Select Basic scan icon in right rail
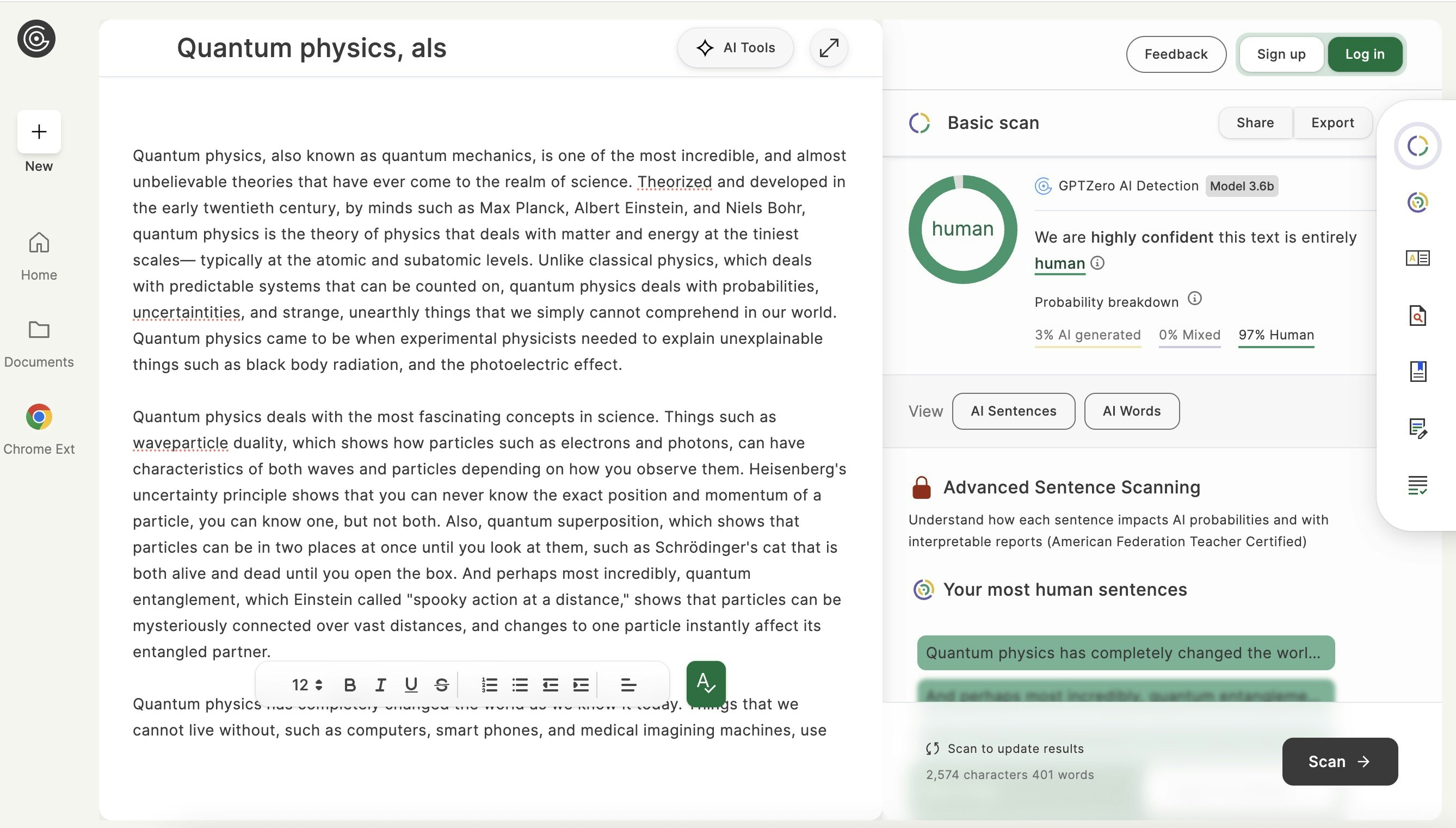Viewport: 1456px width, 828px height. [x=1417, y=146]
